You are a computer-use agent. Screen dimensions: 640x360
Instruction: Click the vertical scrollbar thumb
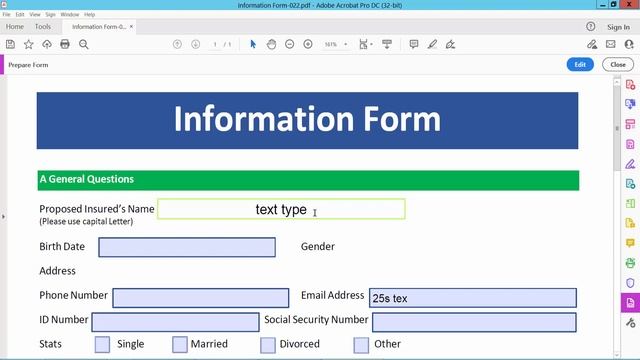click(x=617, y=129)
